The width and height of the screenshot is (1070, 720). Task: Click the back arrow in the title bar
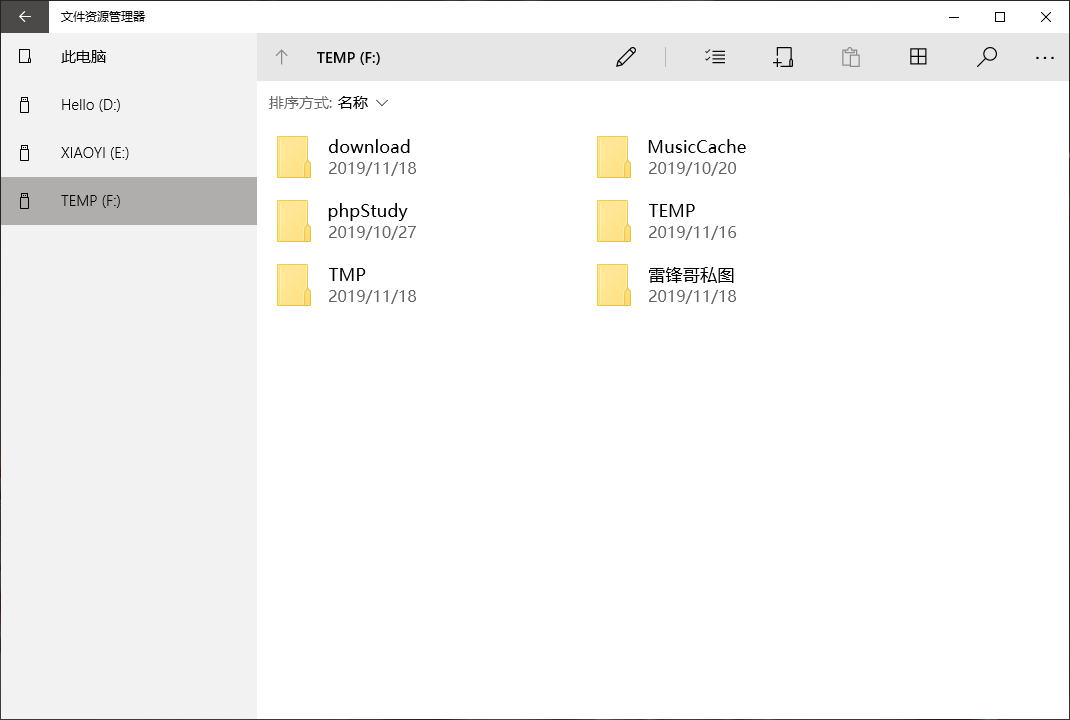tap(24, 17)
